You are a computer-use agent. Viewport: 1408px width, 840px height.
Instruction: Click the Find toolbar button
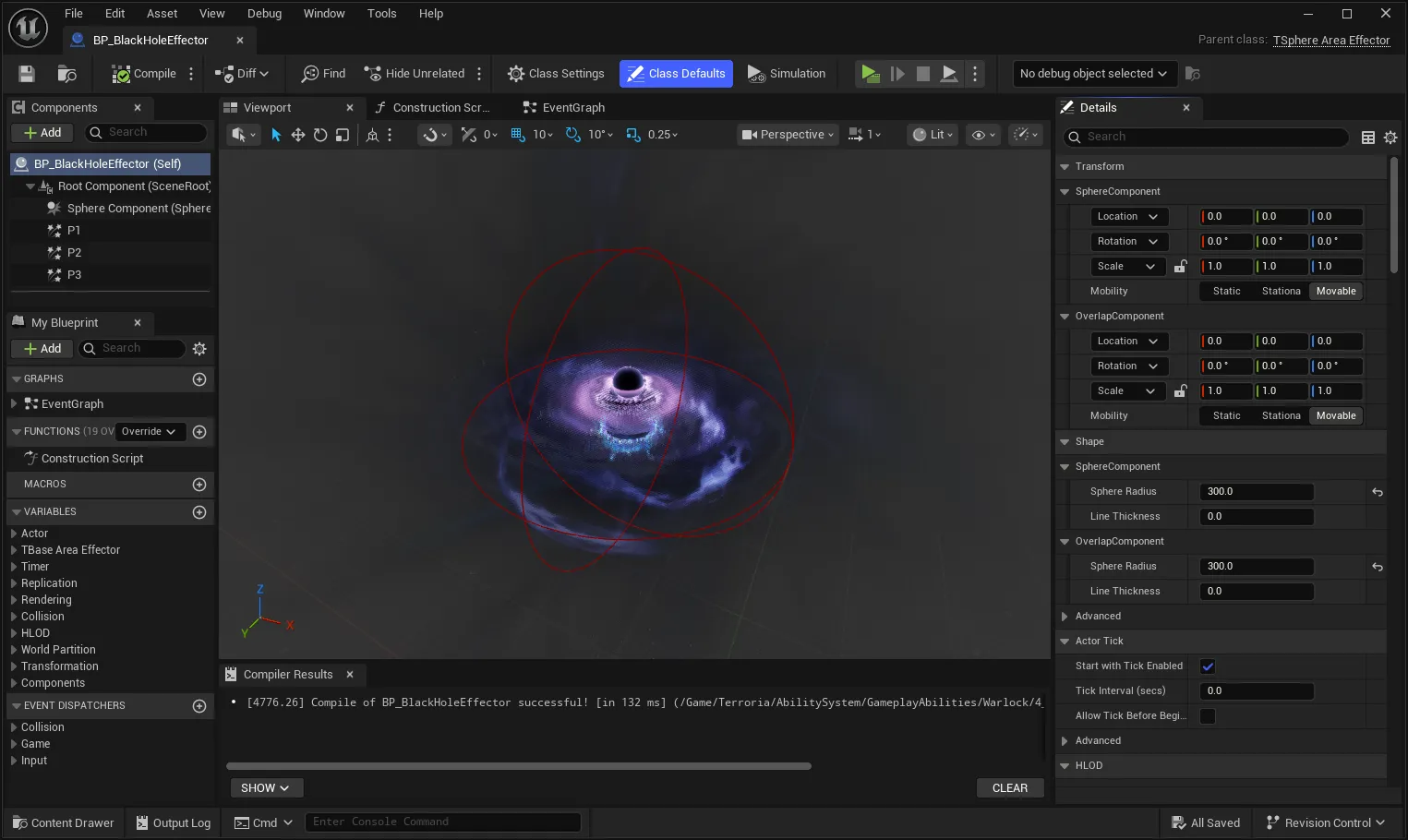[323, 74]
